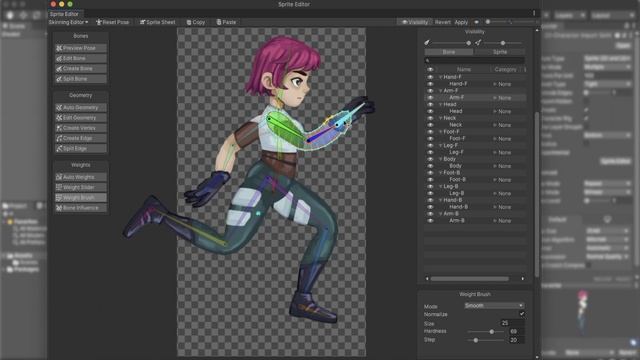Screen dimensions: 640x360
Task: Click the Size value field
Action: point(513,323)
